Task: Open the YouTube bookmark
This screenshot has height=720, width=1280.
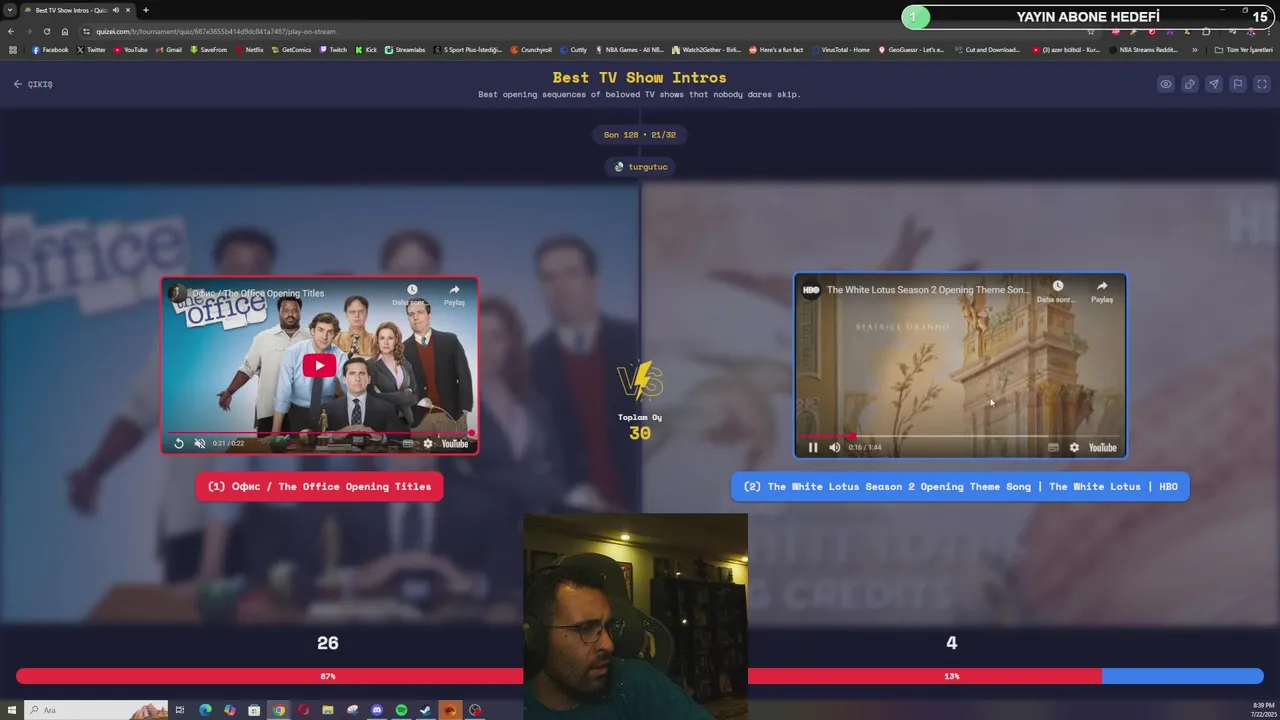Action: (x=130, y=50)
